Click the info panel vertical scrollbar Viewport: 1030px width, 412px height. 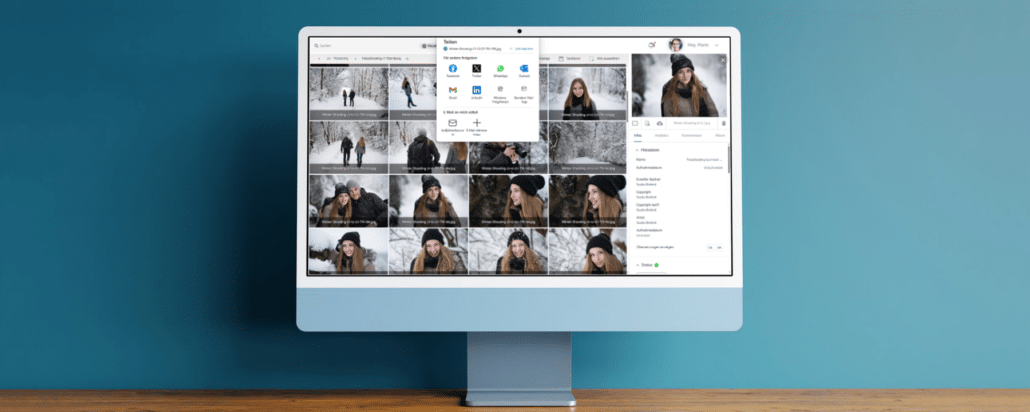[x=728, y=158]
